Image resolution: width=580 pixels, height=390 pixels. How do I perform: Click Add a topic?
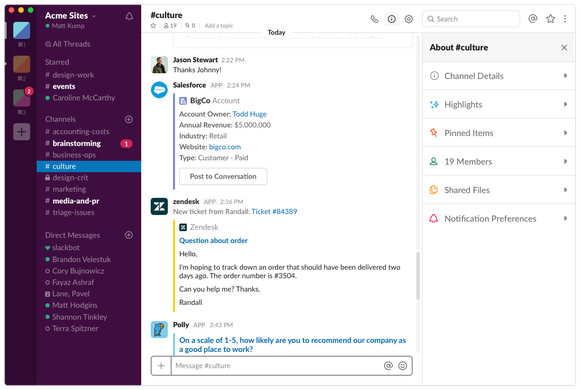coord(219,26)
